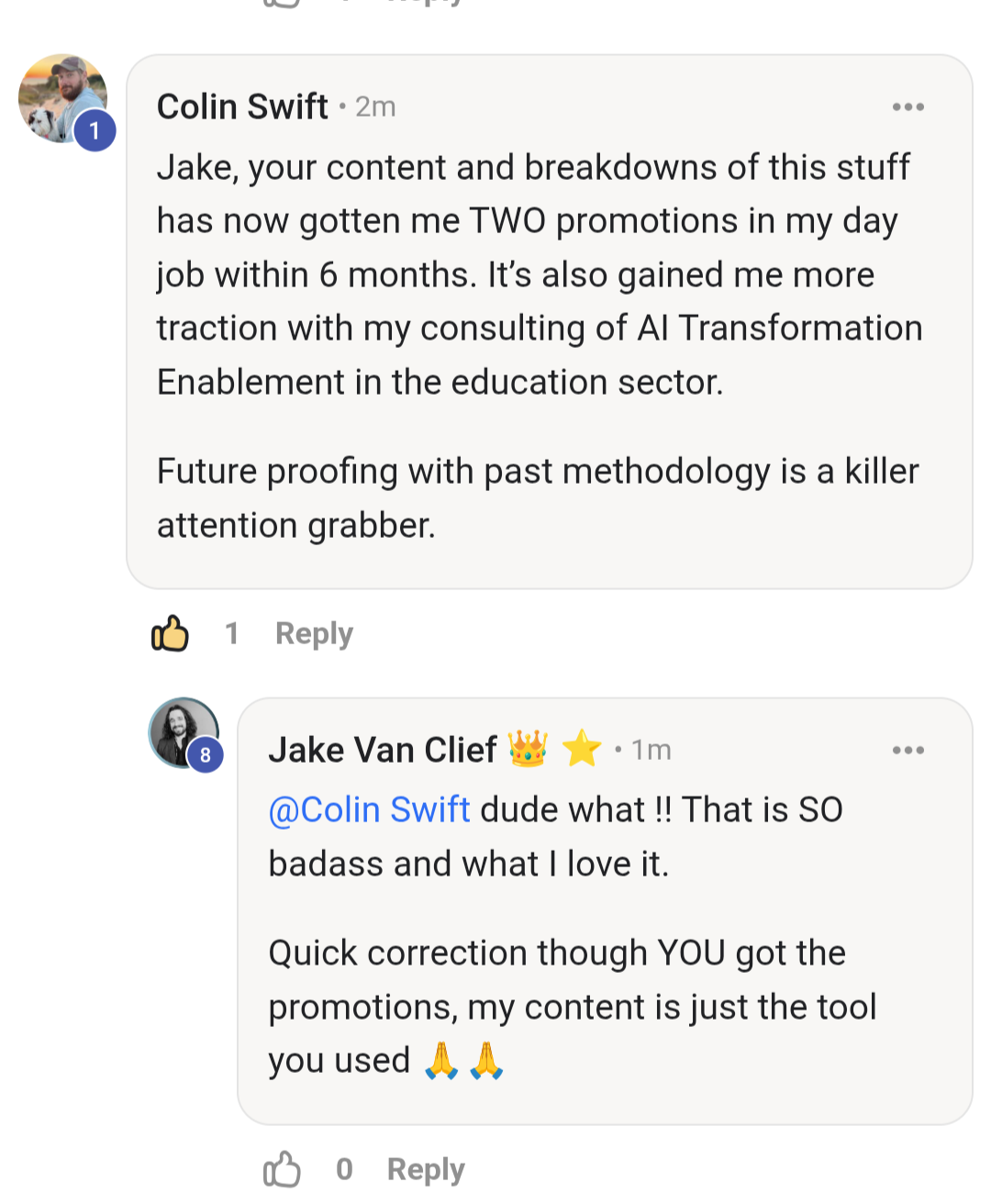
Task: Open Jake Van Clief's profile via name
Action: [383, 750]
